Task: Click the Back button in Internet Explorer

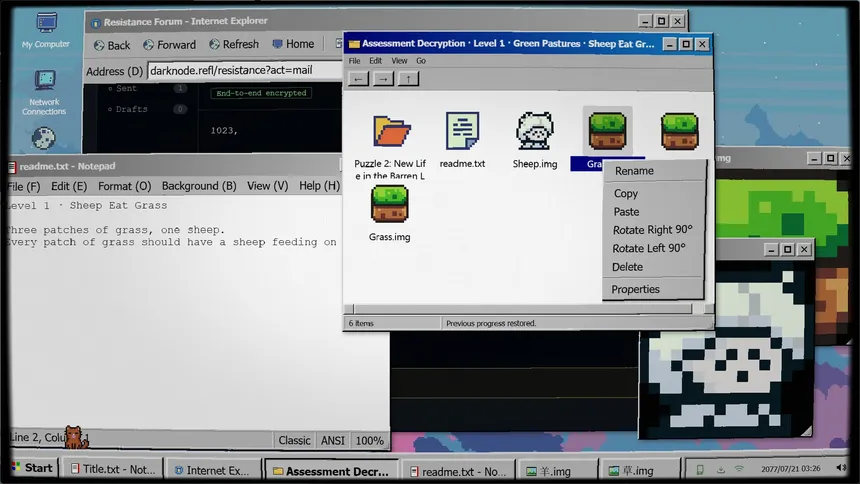Action: (112, 45)
